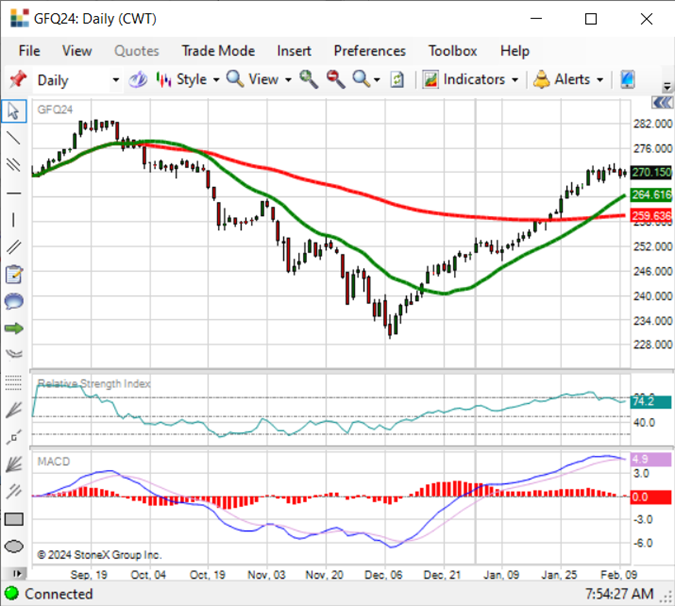
Task: Expand the Alerts dropdown
Action: click(x=568, y=80)
